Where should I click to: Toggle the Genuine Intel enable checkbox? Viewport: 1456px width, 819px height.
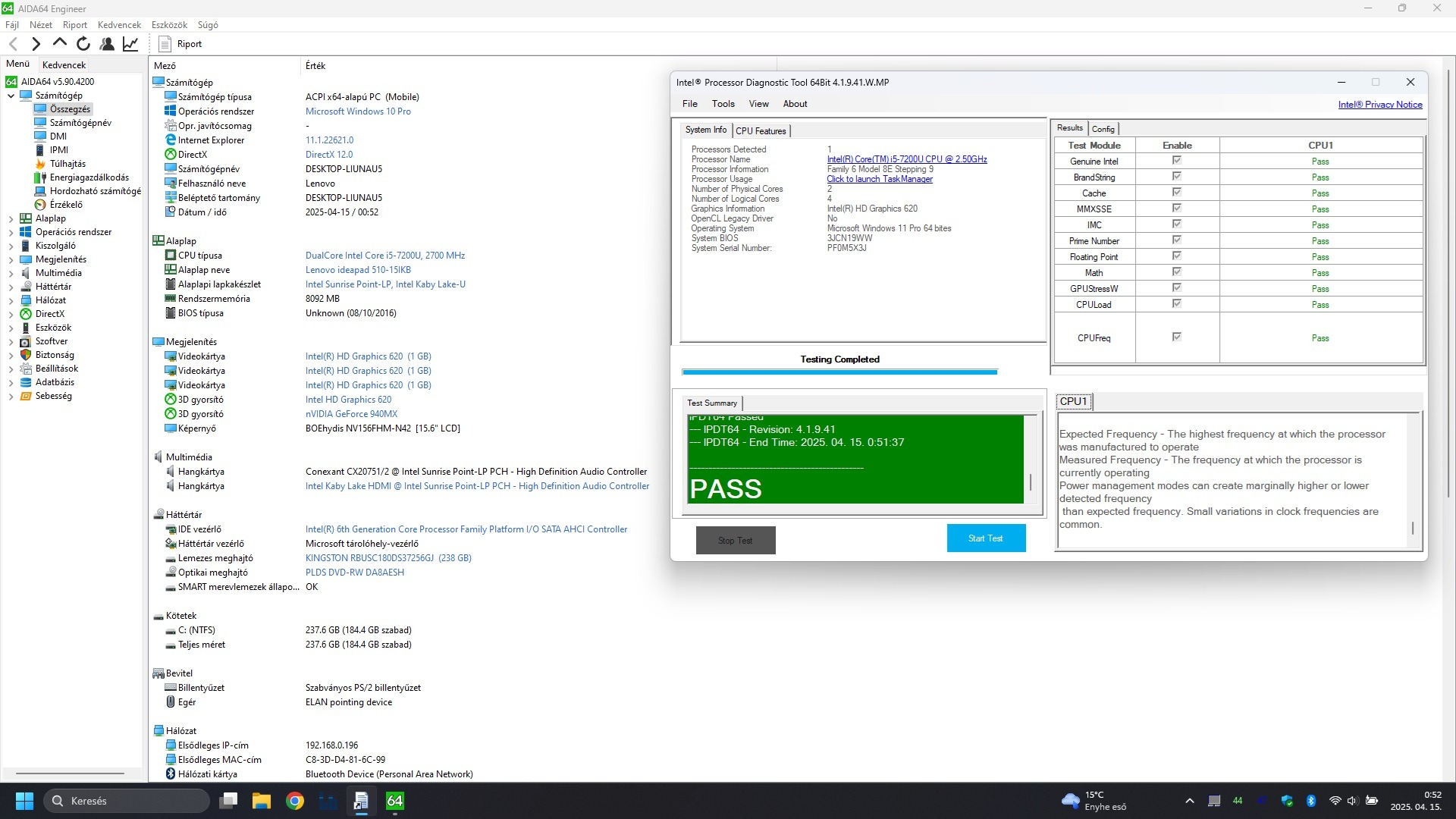(x=1177, y=160)
